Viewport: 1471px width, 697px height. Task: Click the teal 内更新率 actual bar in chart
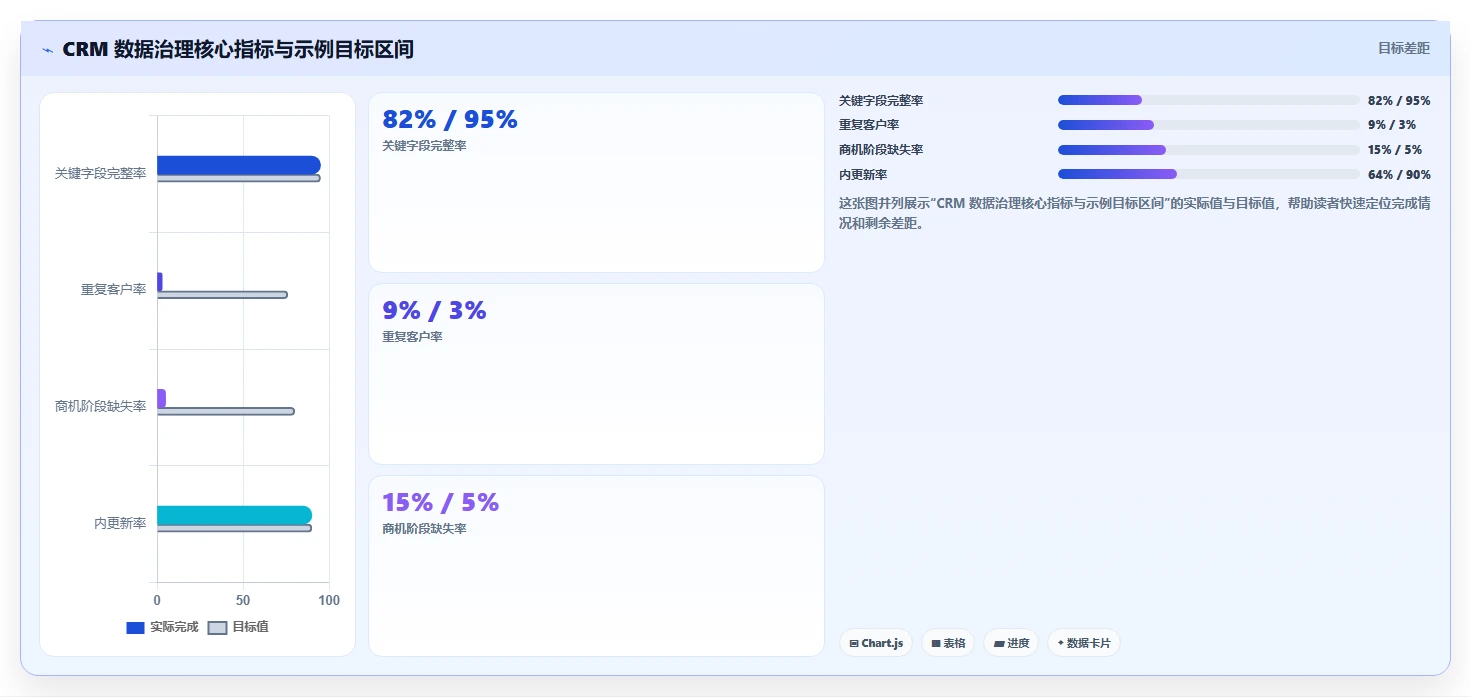click(x=234, y=515)
